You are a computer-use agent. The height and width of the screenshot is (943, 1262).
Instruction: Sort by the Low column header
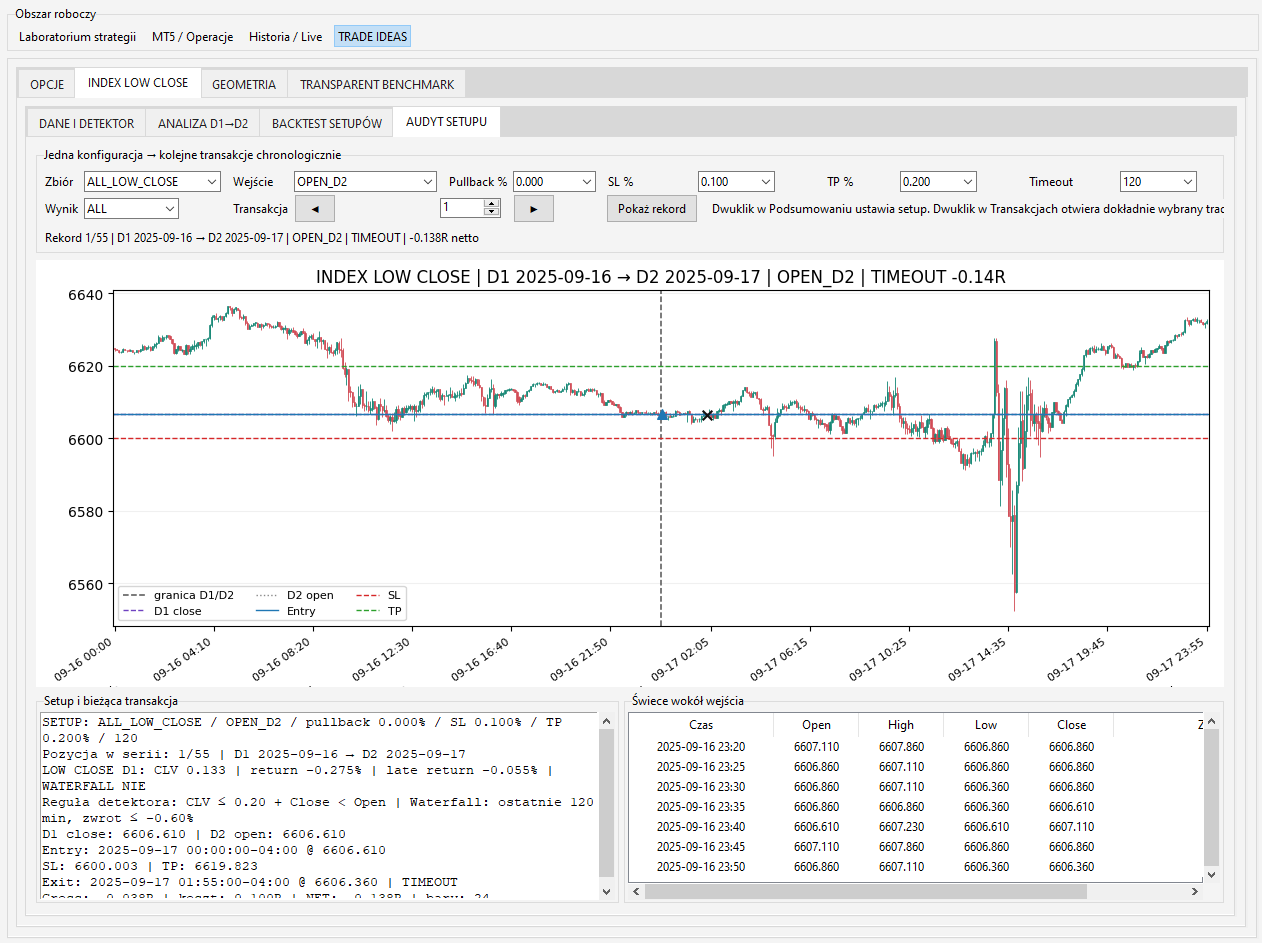986,725
